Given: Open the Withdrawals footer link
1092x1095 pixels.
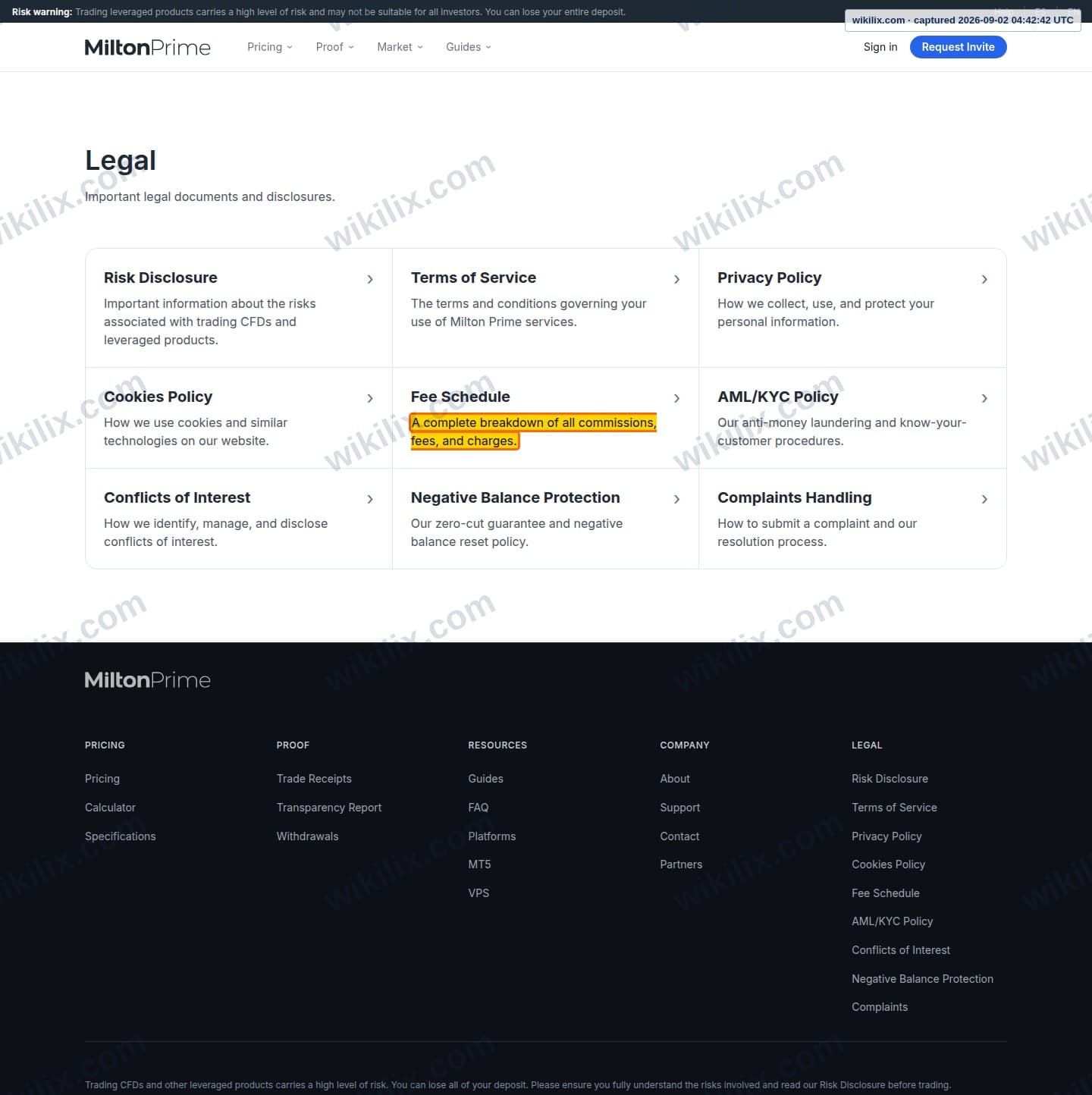Looking at the screenshot, I should (x=308, y=836).
